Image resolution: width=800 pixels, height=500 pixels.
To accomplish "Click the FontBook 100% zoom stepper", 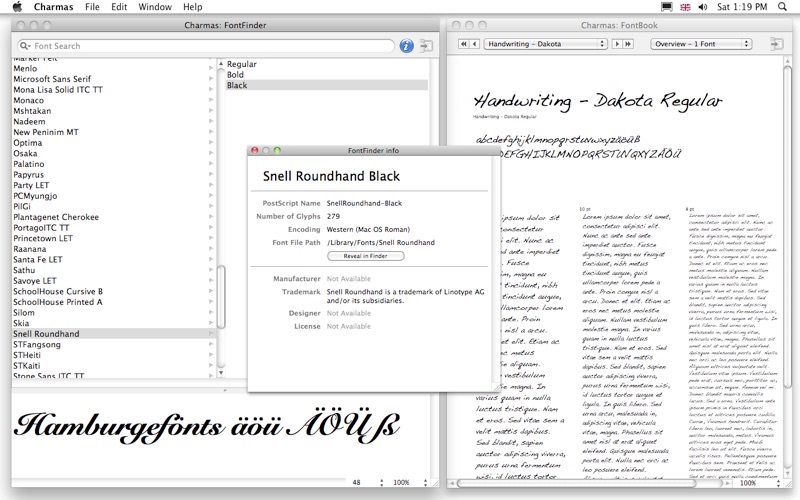I will pos(778,483).
